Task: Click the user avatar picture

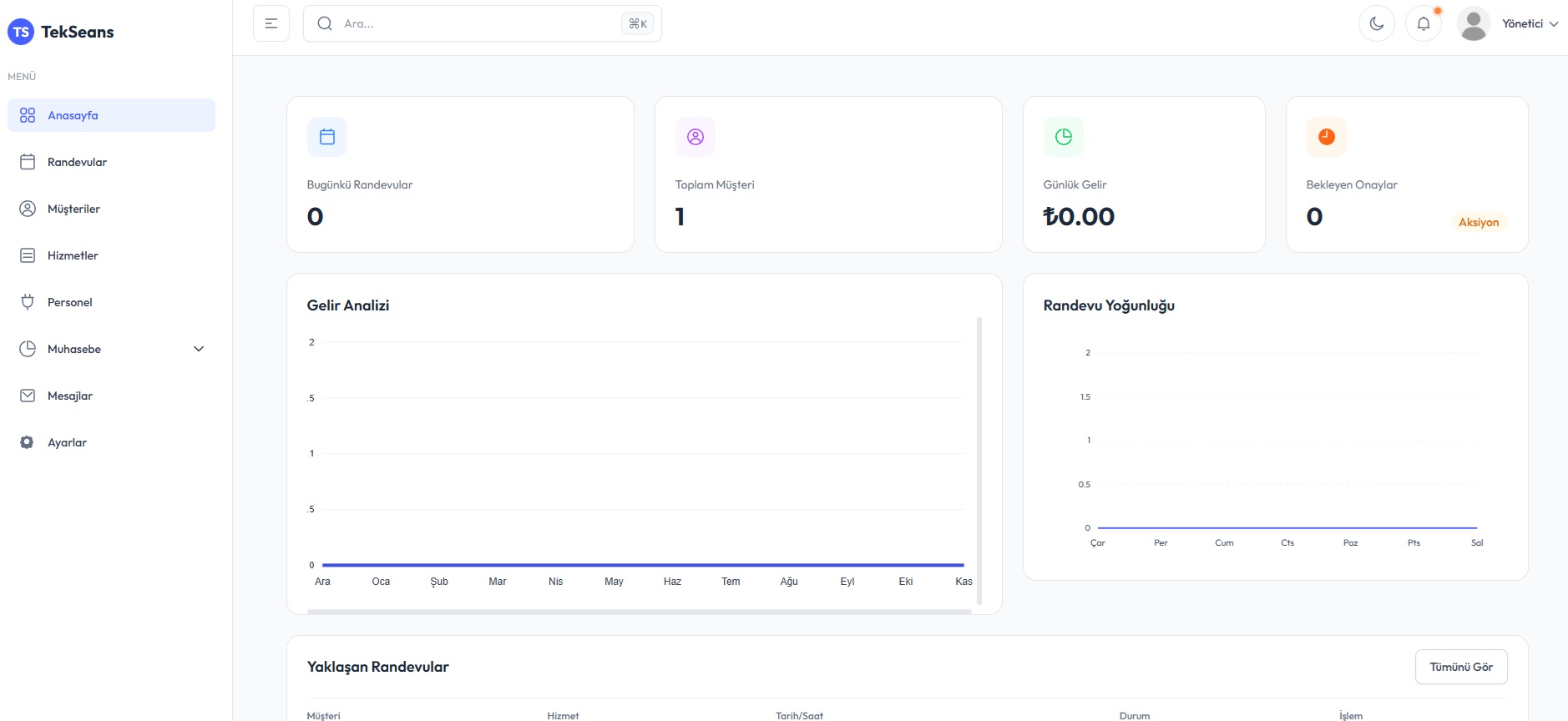Action: [x=1473, y=23]
